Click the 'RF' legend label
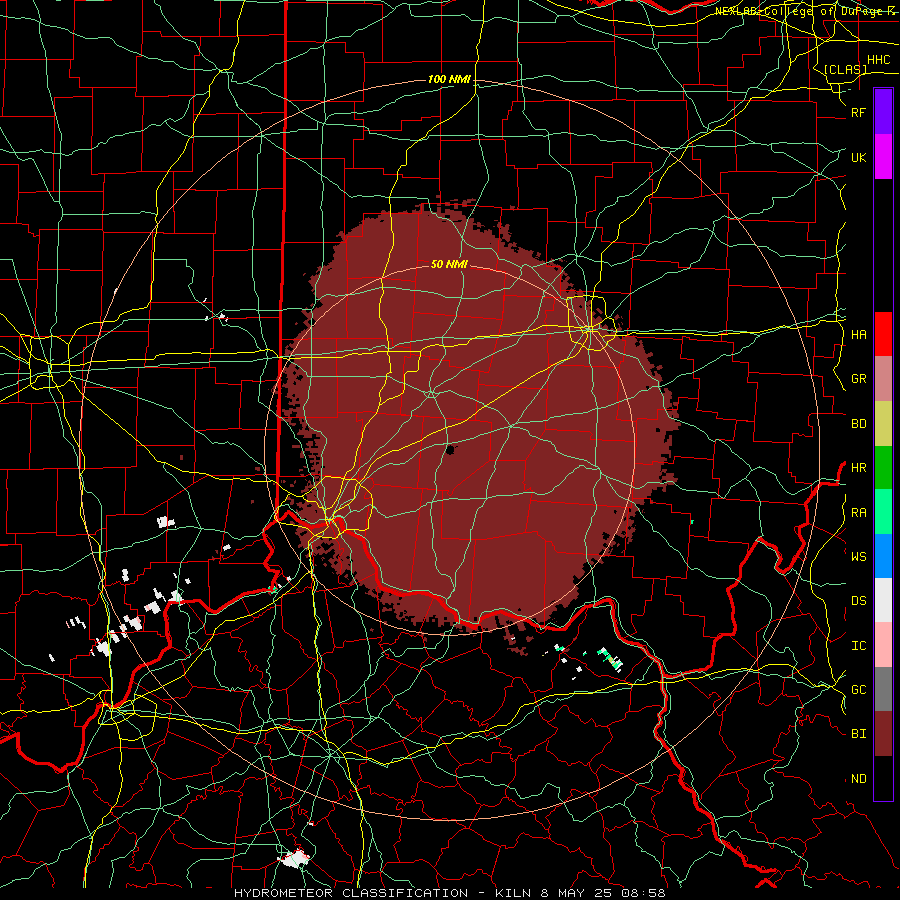Image resolution: width=900 pixels, height=900 pixels. [858, 112]
